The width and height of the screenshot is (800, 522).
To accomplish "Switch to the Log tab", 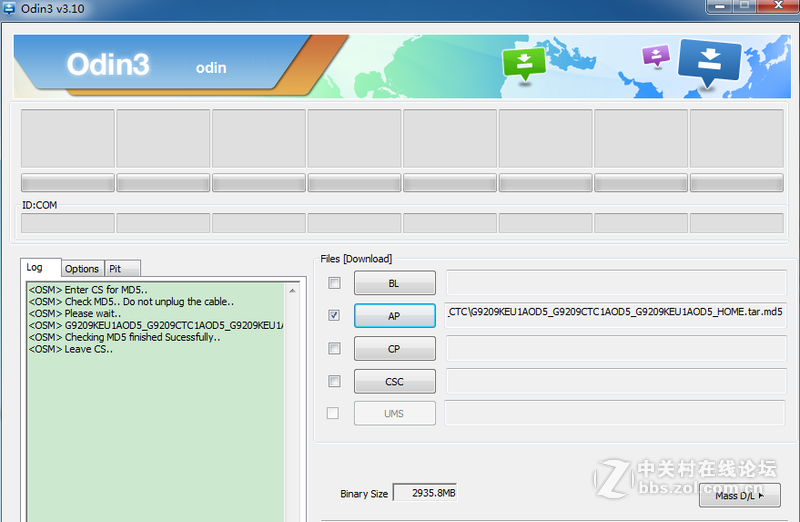I will coord(40,267).
